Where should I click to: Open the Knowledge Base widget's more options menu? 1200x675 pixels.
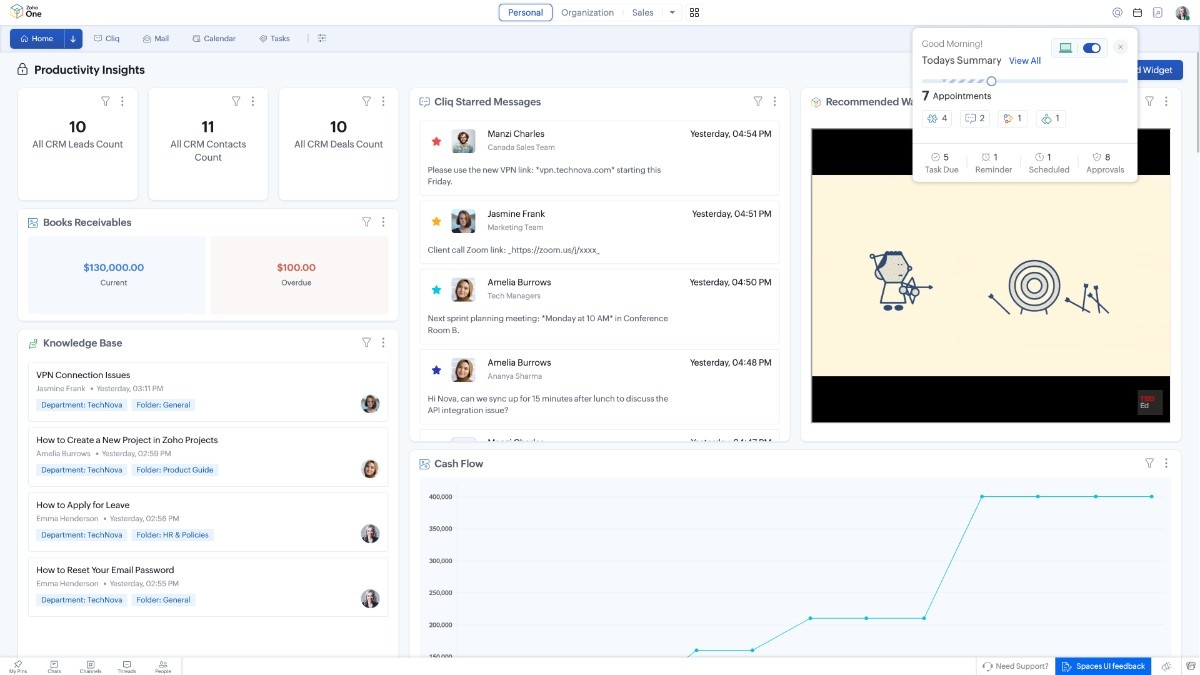pyautogui.click(x=383, y=343)
